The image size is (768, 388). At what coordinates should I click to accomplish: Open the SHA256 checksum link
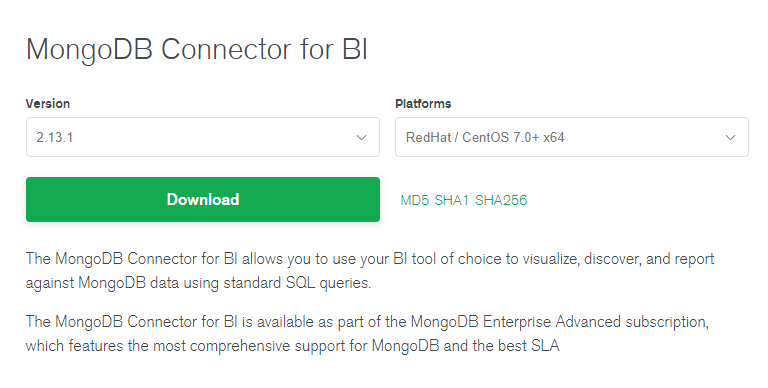tap(501, 200)
